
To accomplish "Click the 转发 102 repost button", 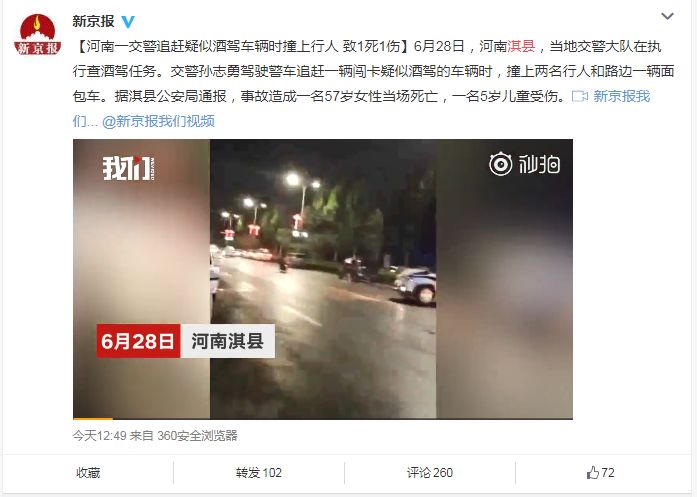I will pyautogui.click(x=259, y=473).
